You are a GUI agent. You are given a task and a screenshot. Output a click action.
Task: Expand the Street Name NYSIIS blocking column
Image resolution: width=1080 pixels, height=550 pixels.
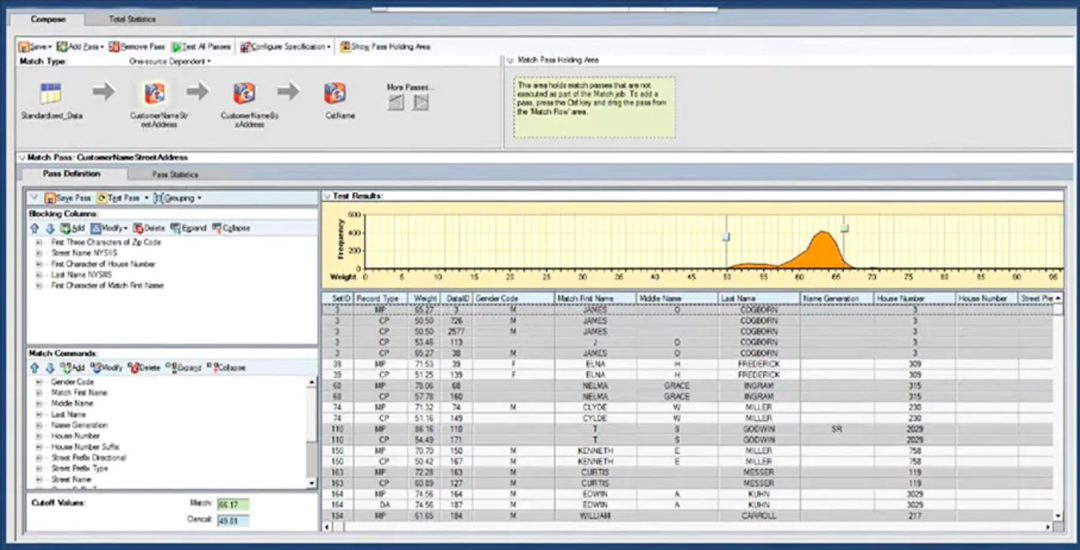click(38, 253)
